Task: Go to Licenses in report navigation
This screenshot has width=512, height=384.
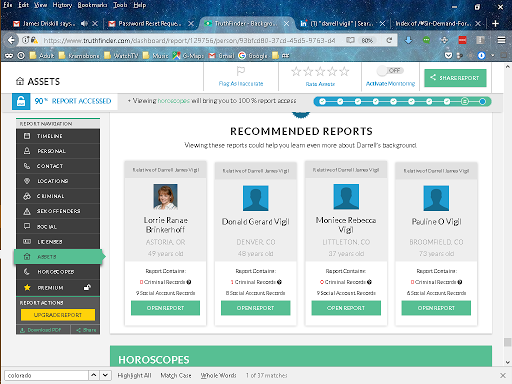Action: (x=58, y=242)
